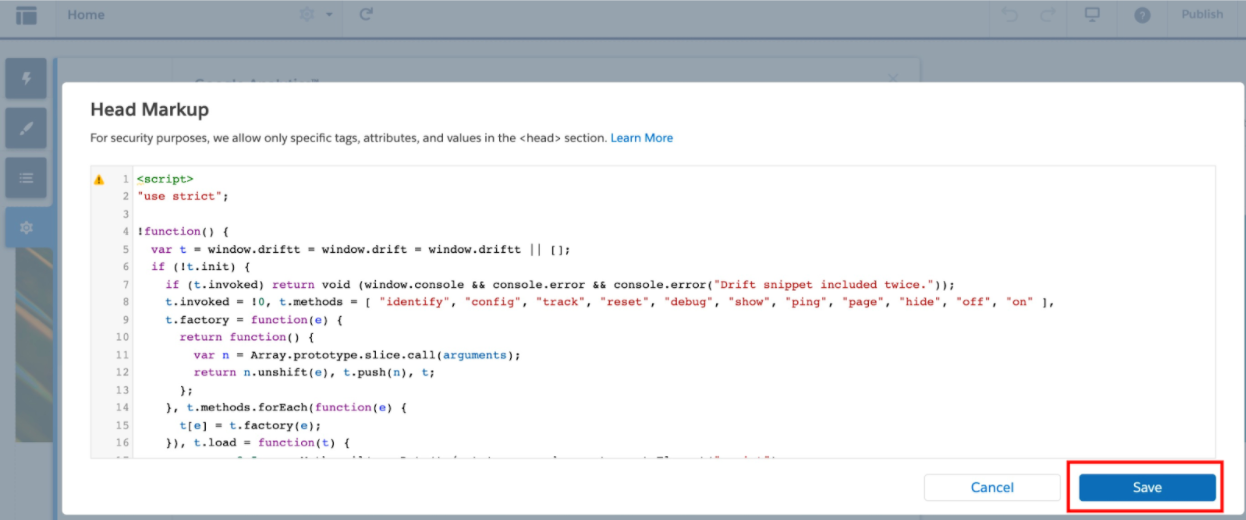Click line number 8 in the gutter
The width and height of the screenshot is (1246, 520).
click(x=126, y=302)
